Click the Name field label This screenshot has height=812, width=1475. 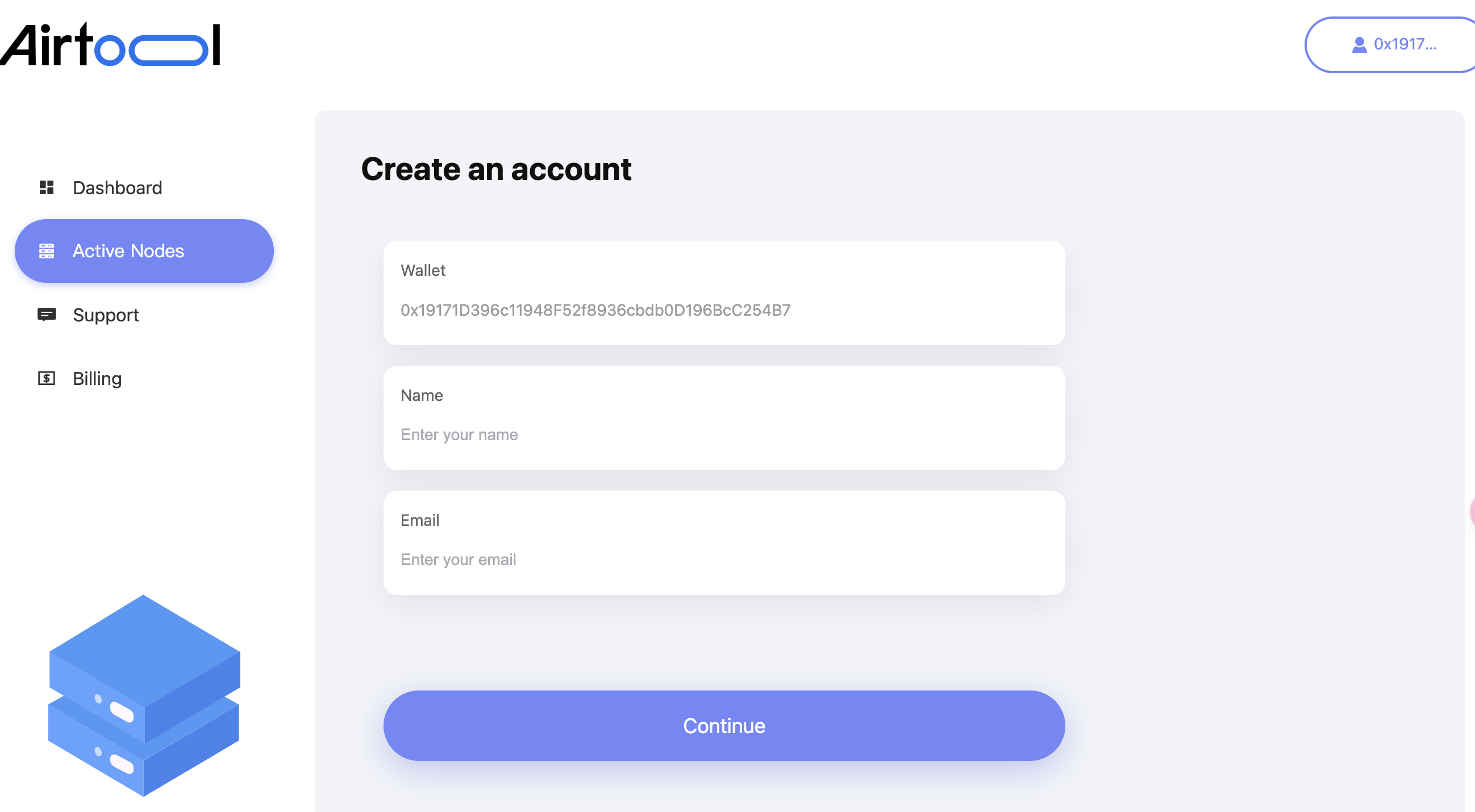(x=422, y=395)
